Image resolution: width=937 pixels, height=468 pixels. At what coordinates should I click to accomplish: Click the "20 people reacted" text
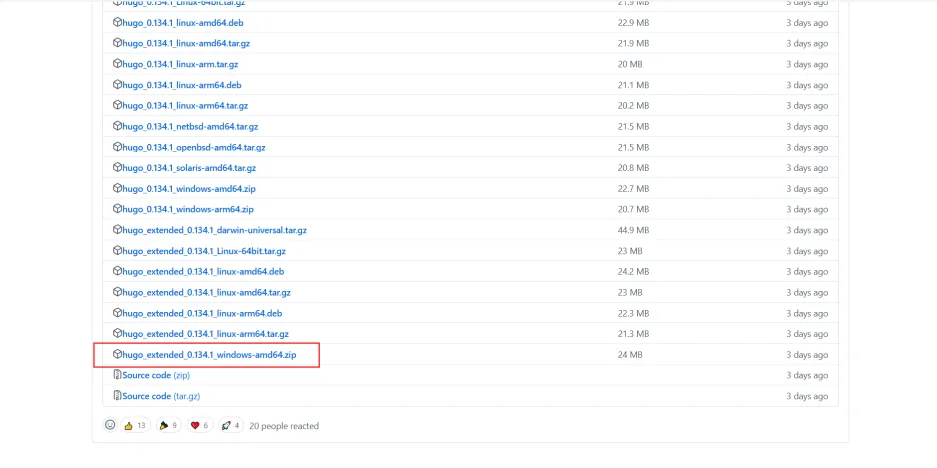(x=284, y=426)
